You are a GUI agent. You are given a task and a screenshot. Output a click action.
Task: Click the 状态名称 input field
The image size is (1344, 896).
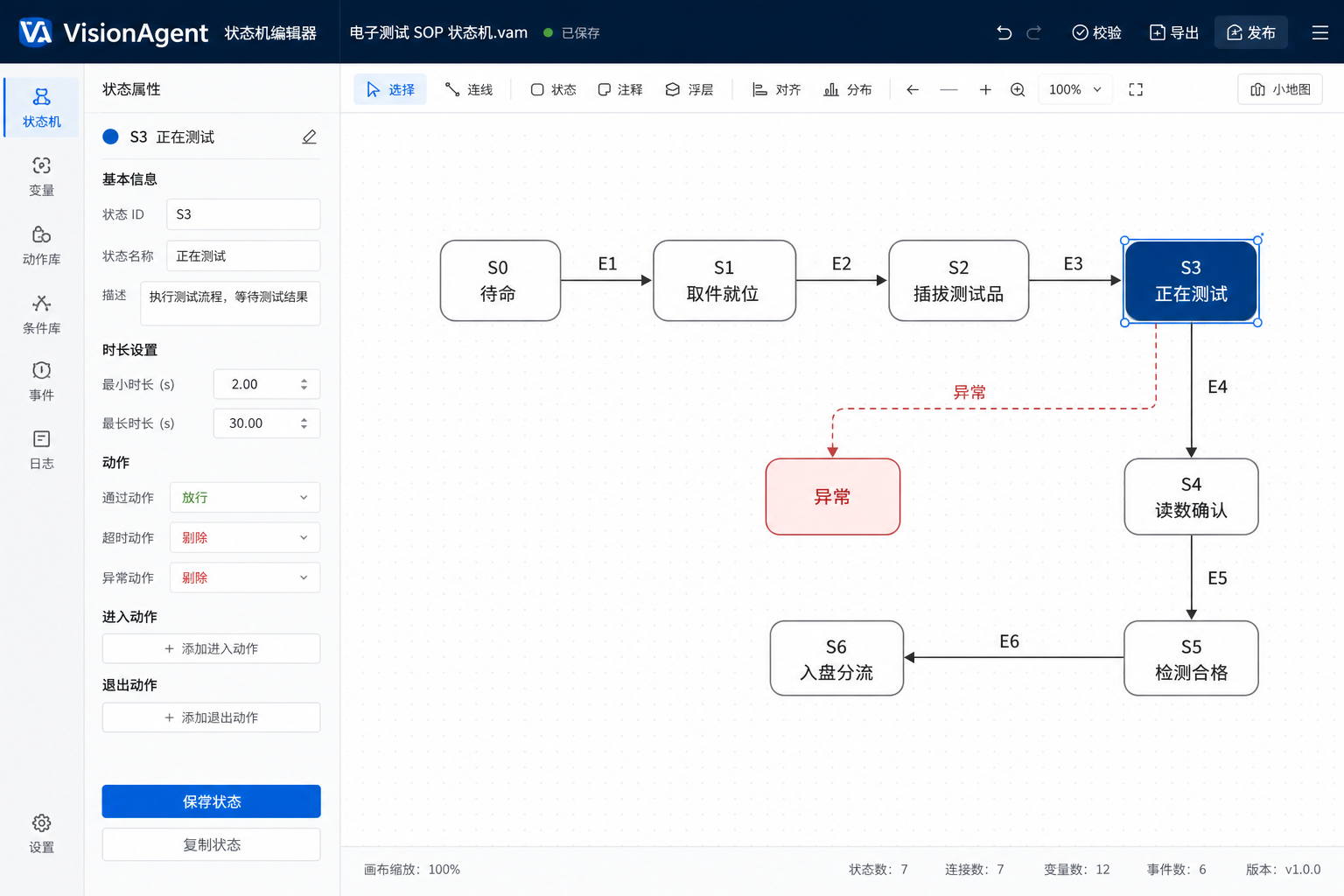pyautogui.click(x=243, y=256)
